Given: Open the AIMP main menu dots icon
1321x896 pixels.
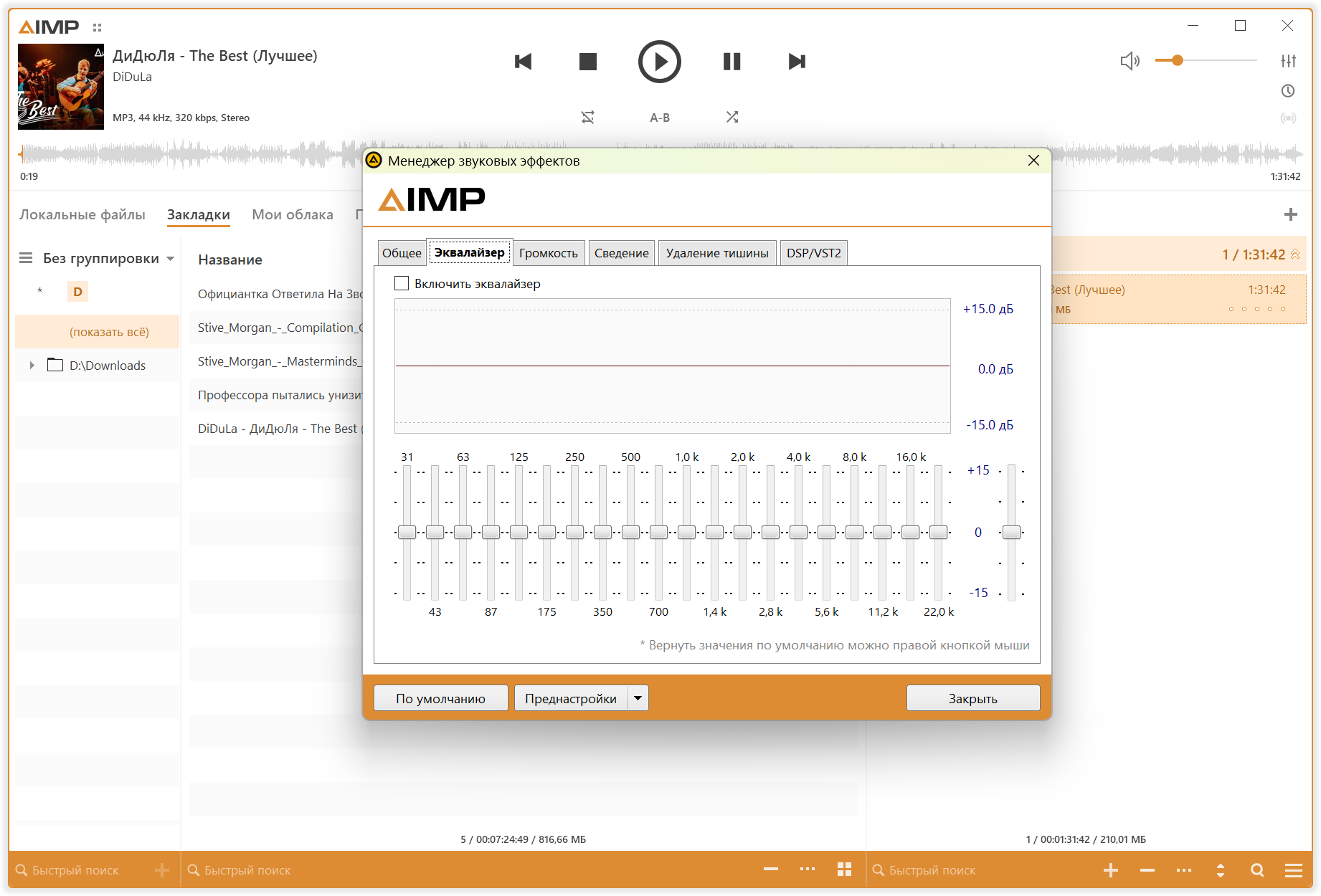Looking at the screenshot, I should click(98, 28).
